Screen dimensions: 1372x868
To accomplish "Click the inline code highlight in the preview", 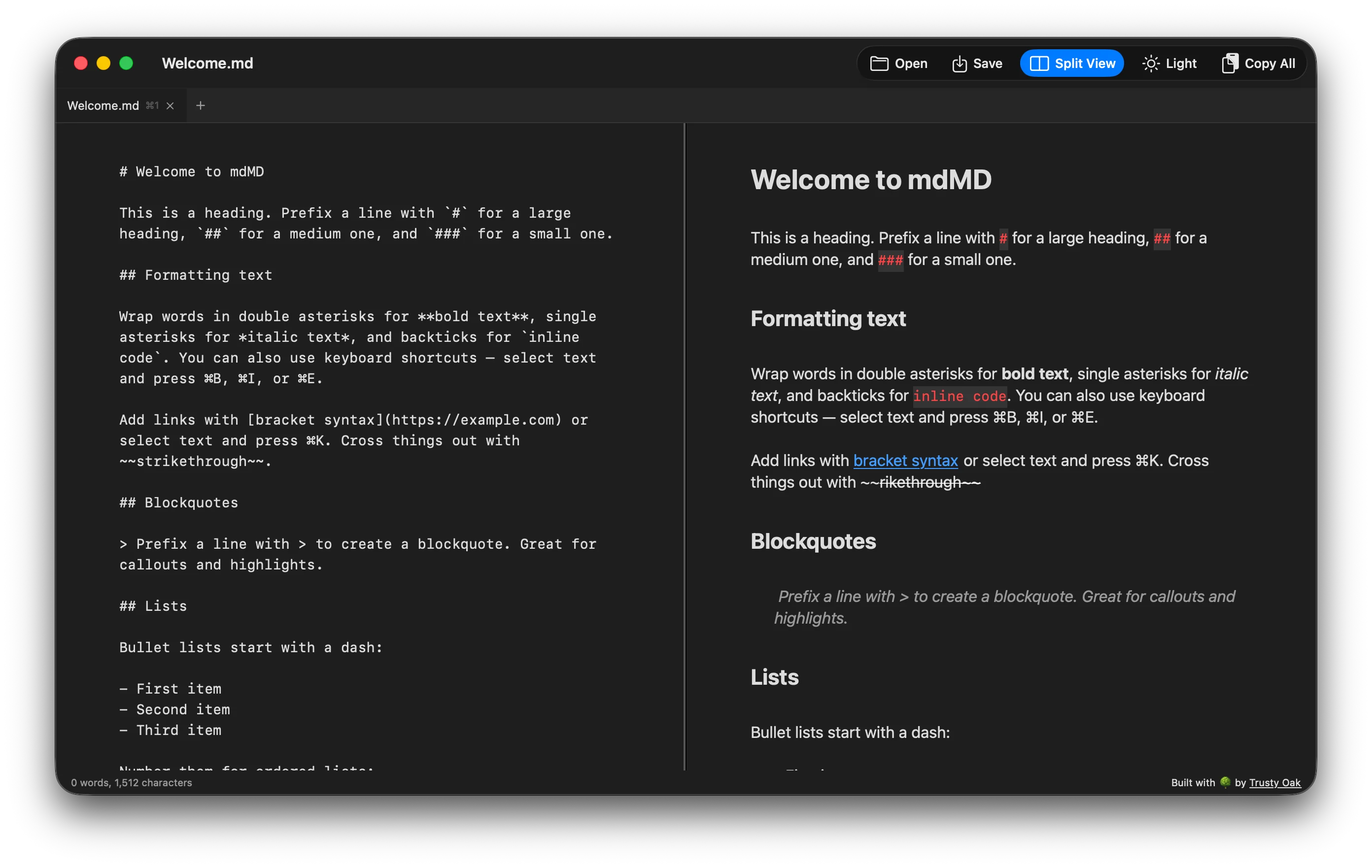I will (x=960, y=396).
